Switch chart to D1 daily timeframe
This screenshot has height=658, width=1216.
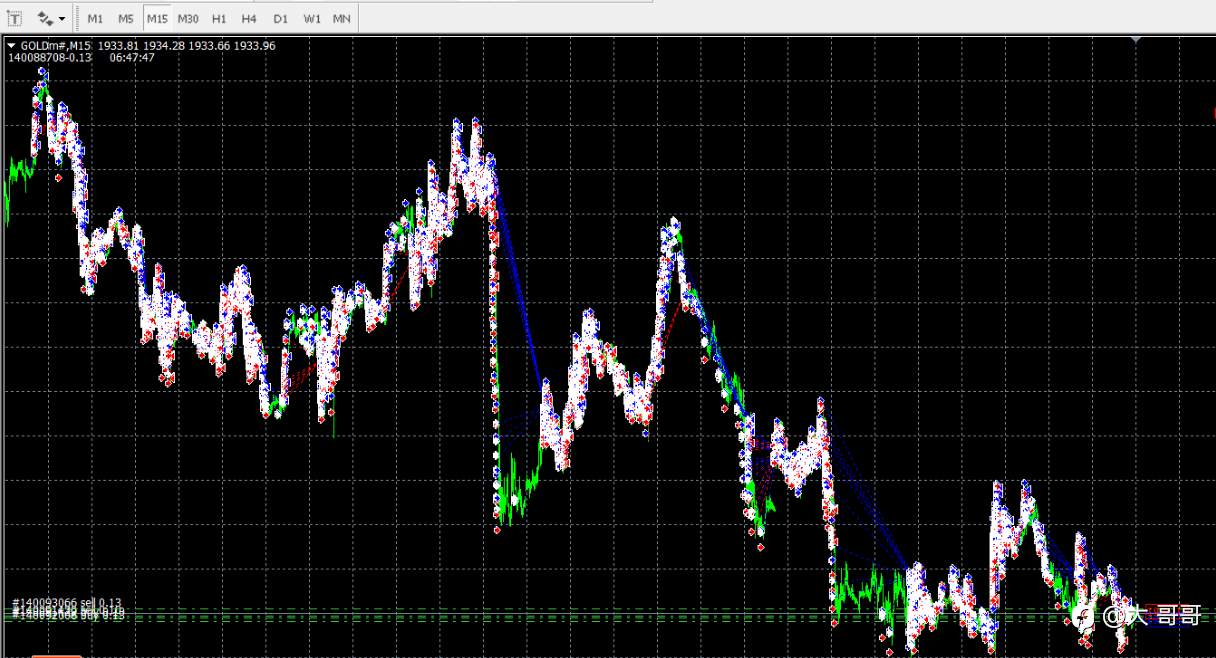point(280,19)
